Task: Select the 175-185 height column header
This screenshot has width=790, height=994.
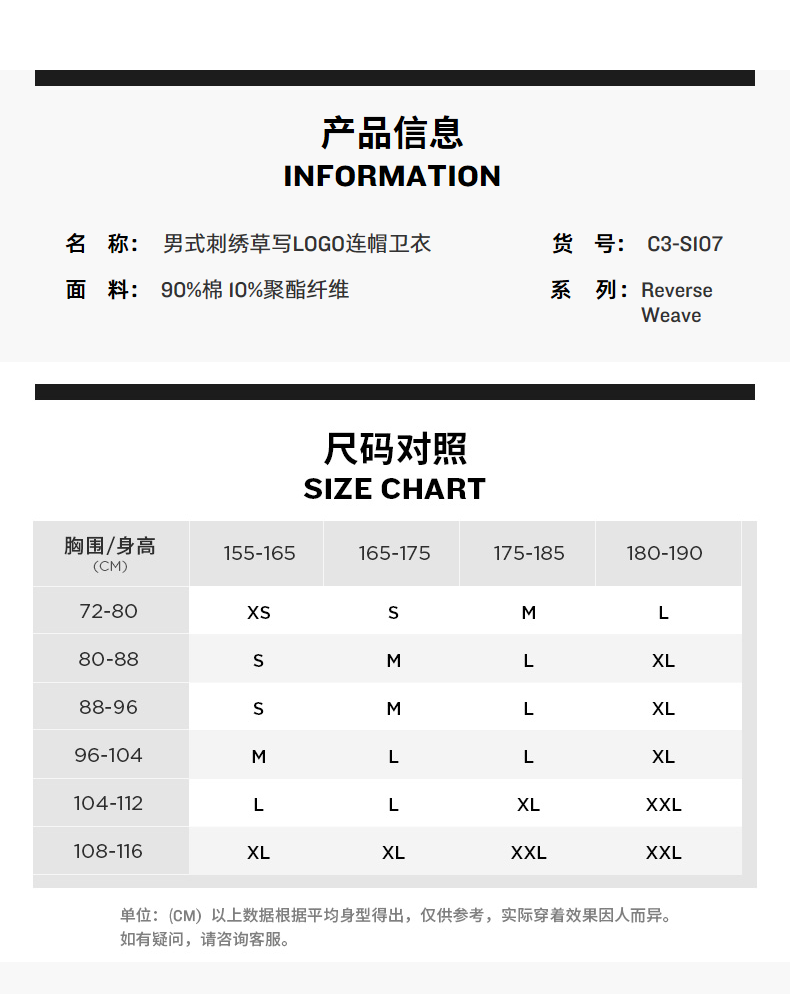Action: pos(529,553)
